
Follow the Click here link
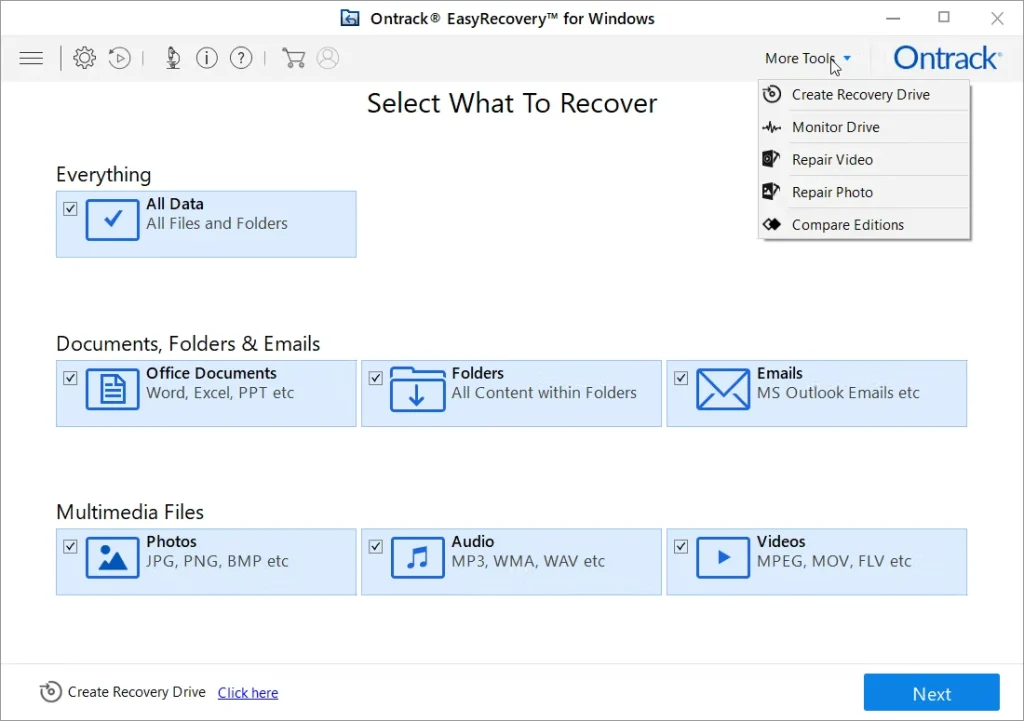click(248, 693)
